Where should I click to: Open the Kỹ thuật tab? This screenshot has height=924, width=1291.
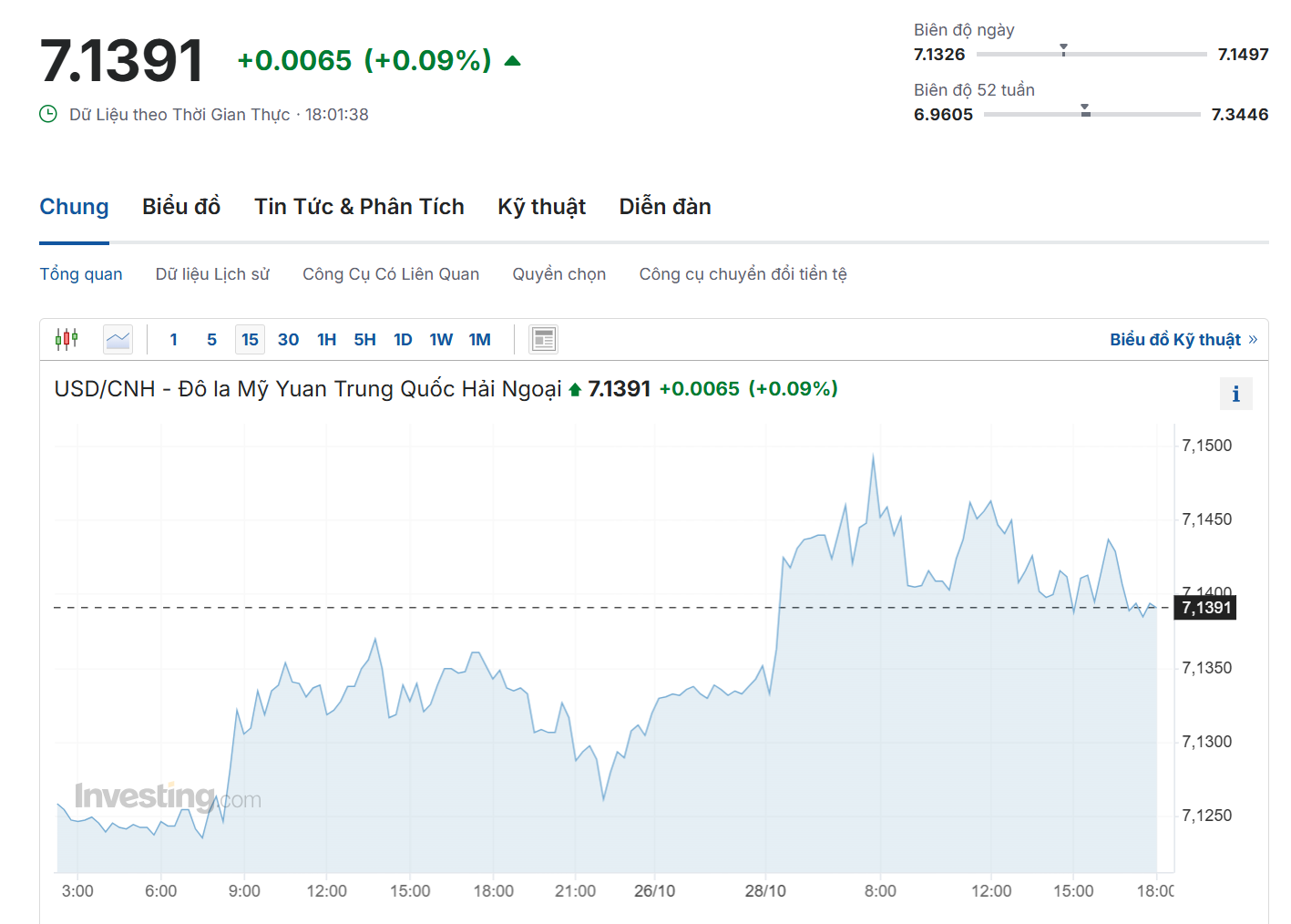tap(541, 207)
